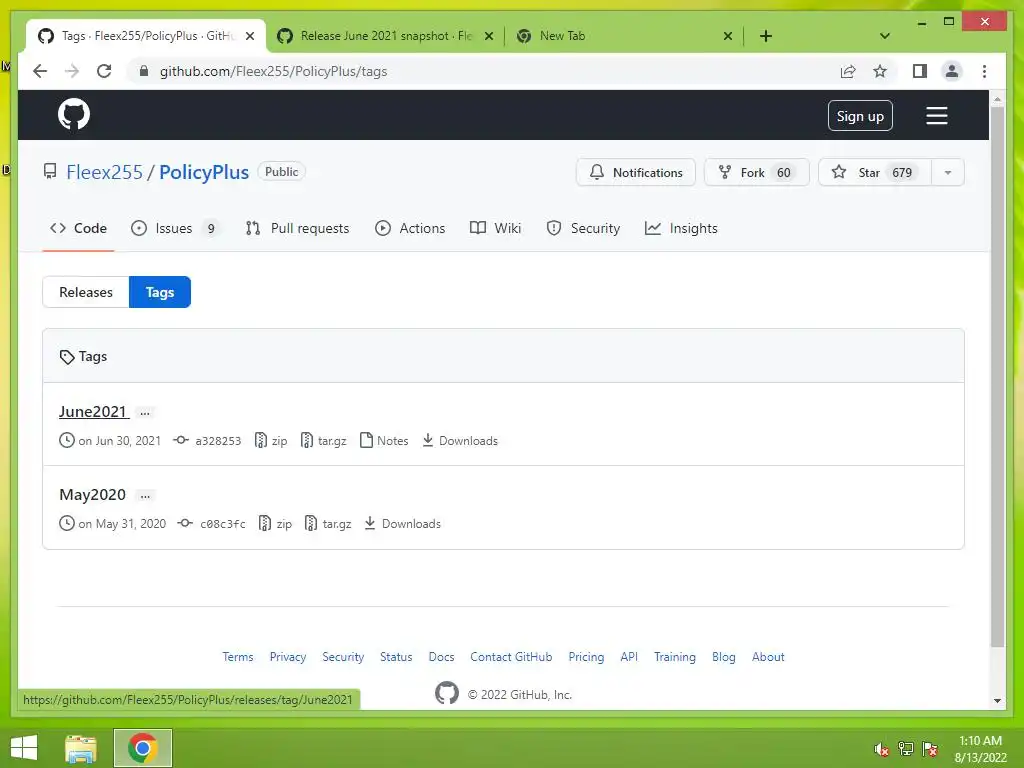Click the Chrome taskbar icon
Screen dimensions: 1024x768
click(x=143, y=748)
